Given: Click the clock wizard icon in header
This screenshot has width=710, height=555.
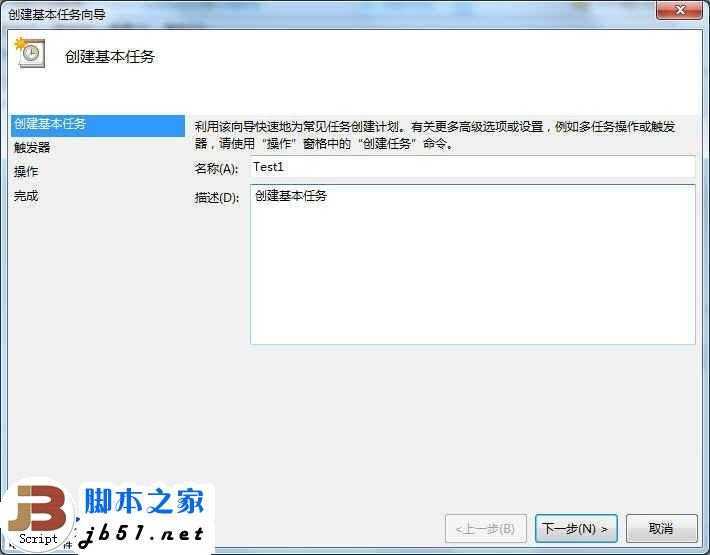Looking at the screenshot, I should pyautogui.click(x=30, y=53).
